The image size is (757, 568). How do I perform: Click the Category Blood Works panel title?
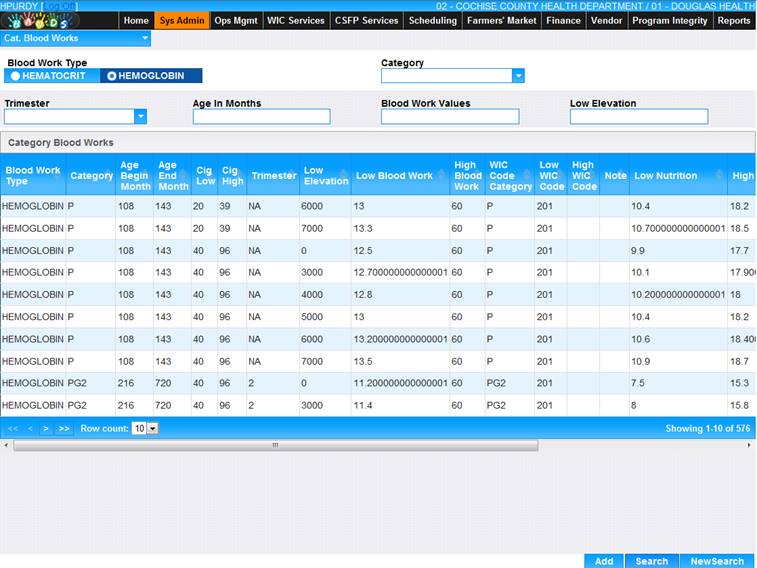click(61, 143)
